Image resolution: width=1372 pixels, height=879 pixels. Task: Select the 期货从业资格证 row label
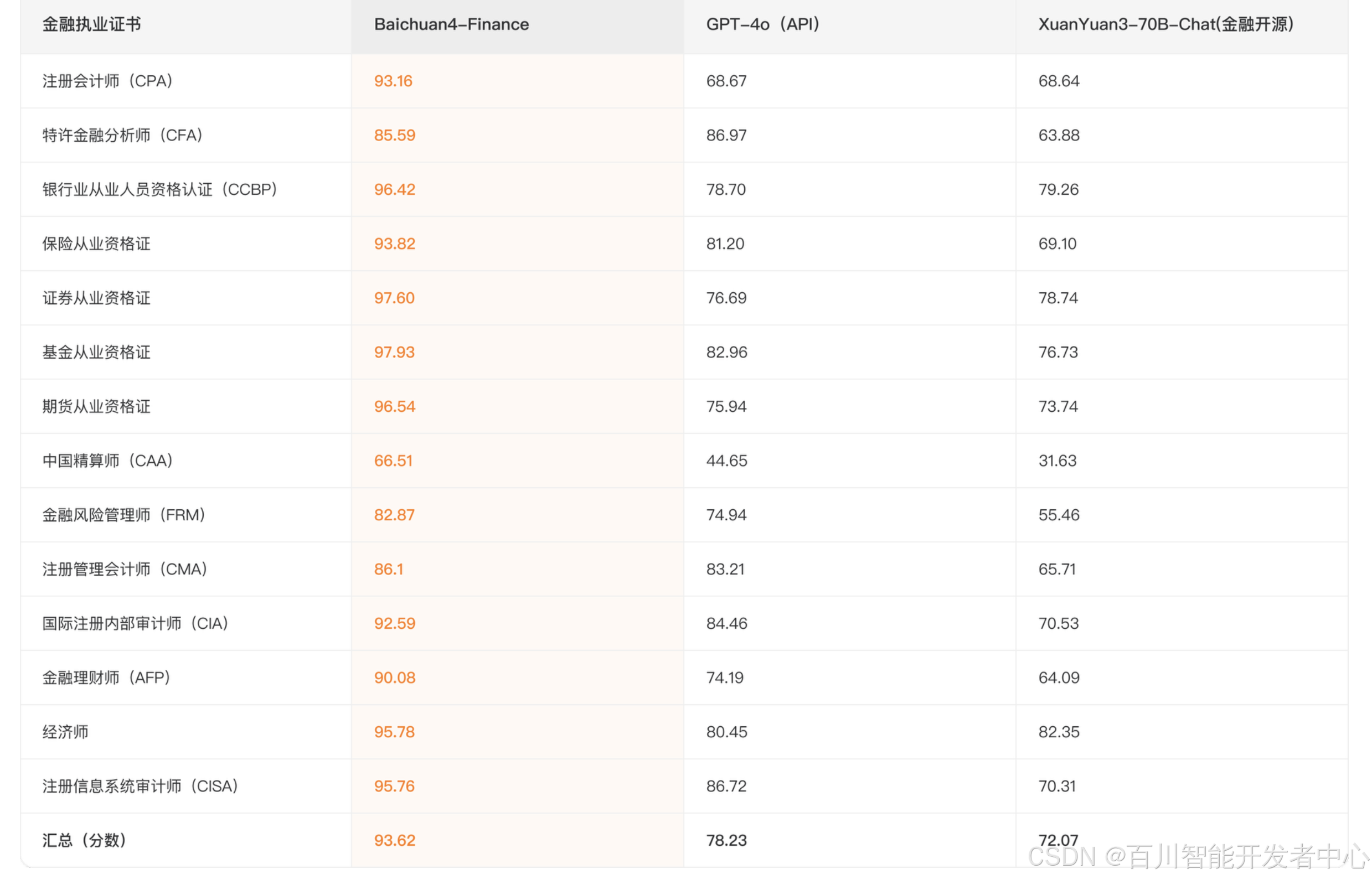[x=96, y=406]
